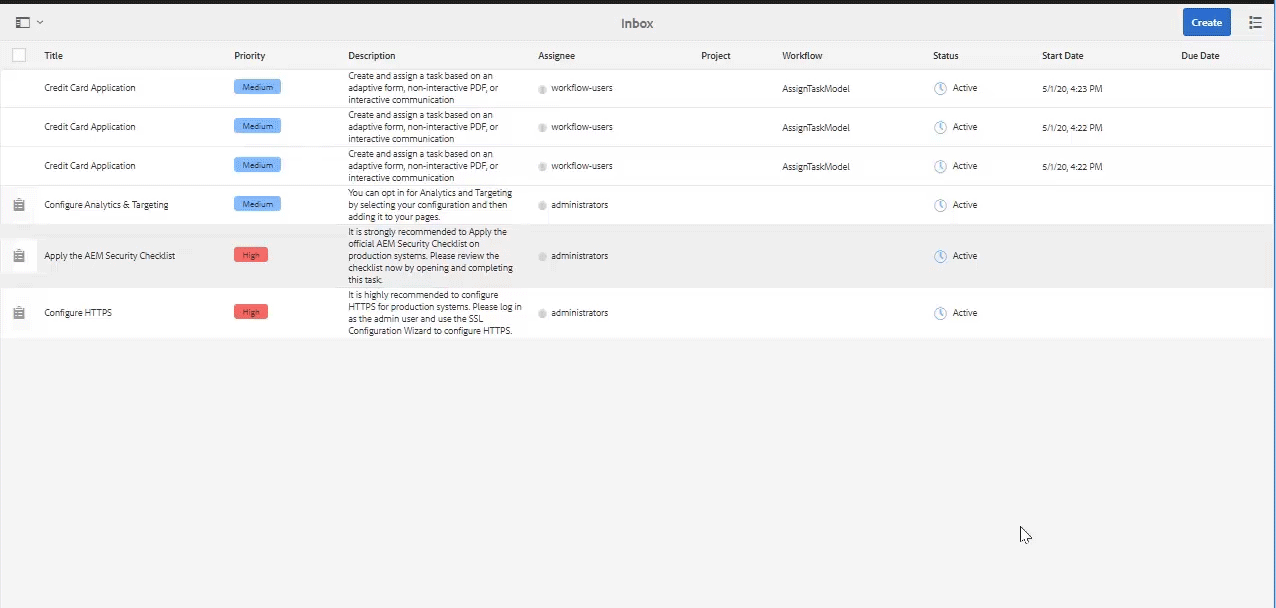1276x608 pixels.
Task: Click the Assignee column header
Action: [x=557, y=56]
